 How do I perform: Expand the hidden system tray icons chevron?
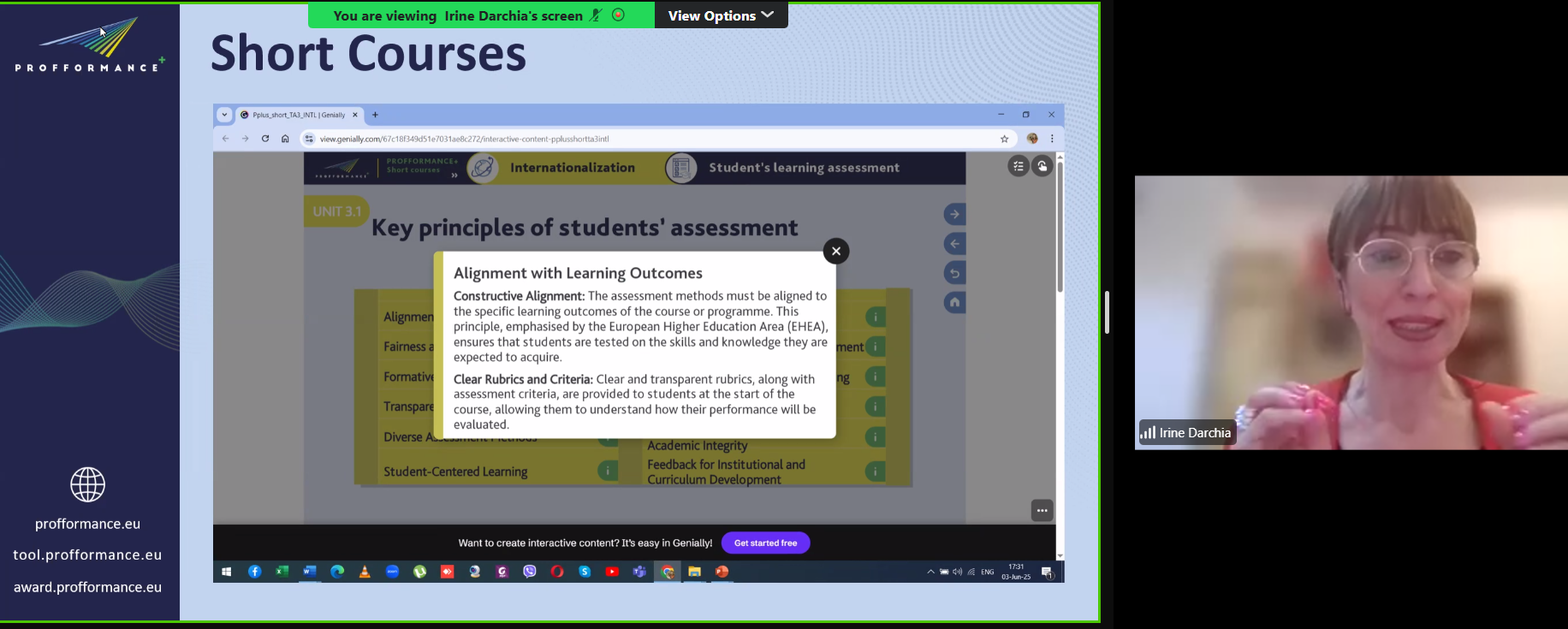click(x=930, y=572)
